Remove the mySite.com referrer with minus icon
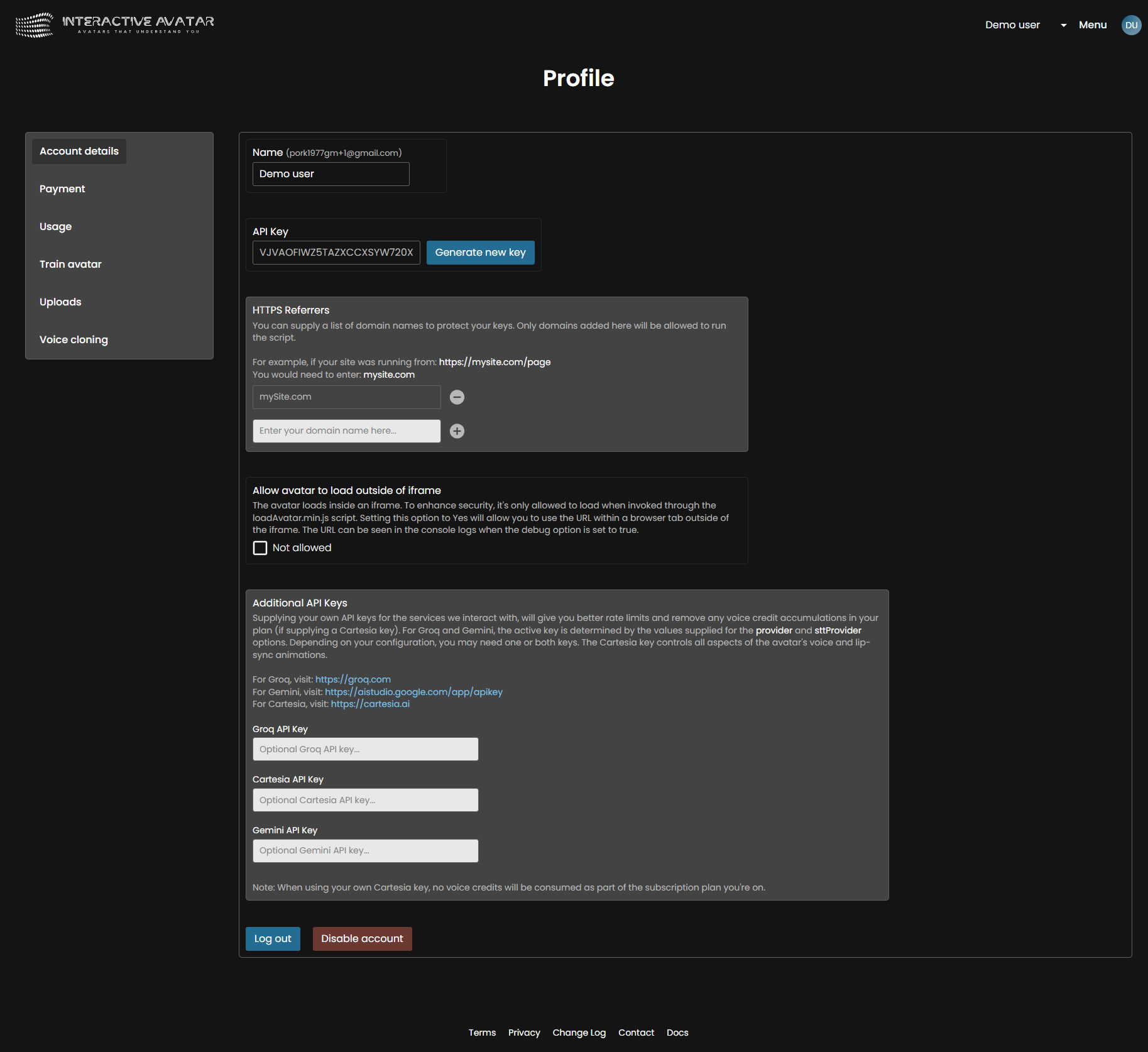The image size is (1148, 1052). pos(457,397)
